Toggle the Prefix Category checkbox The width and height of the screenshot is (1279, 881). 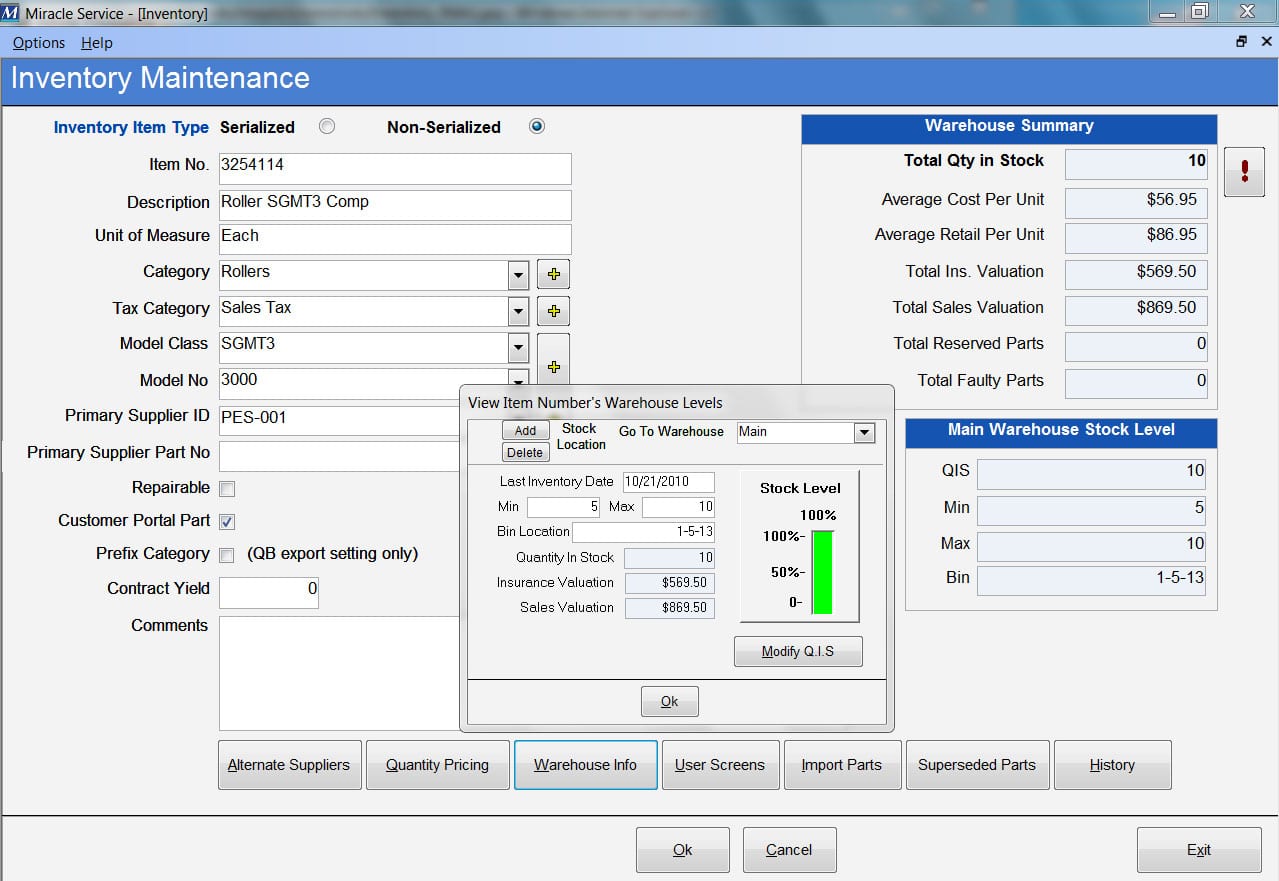pyautogui.click(x=227, y=555)
